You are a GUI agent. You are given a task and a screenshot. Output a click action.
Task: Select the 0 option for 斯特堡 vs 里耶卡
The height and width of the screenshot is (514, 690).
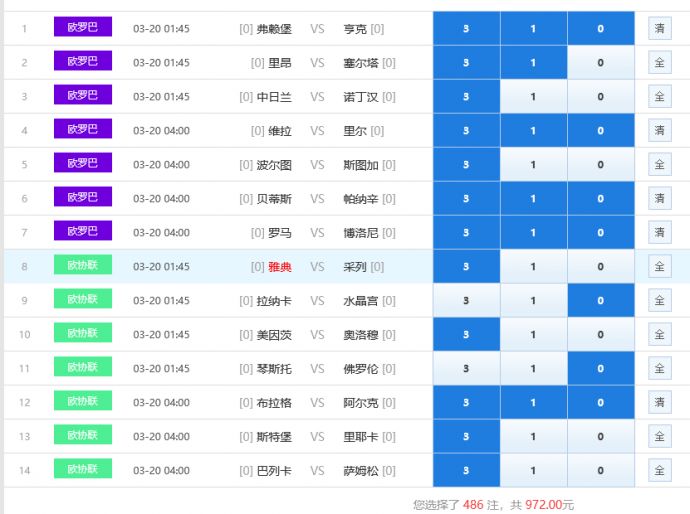pyautogui.click(x=600, y=437)
